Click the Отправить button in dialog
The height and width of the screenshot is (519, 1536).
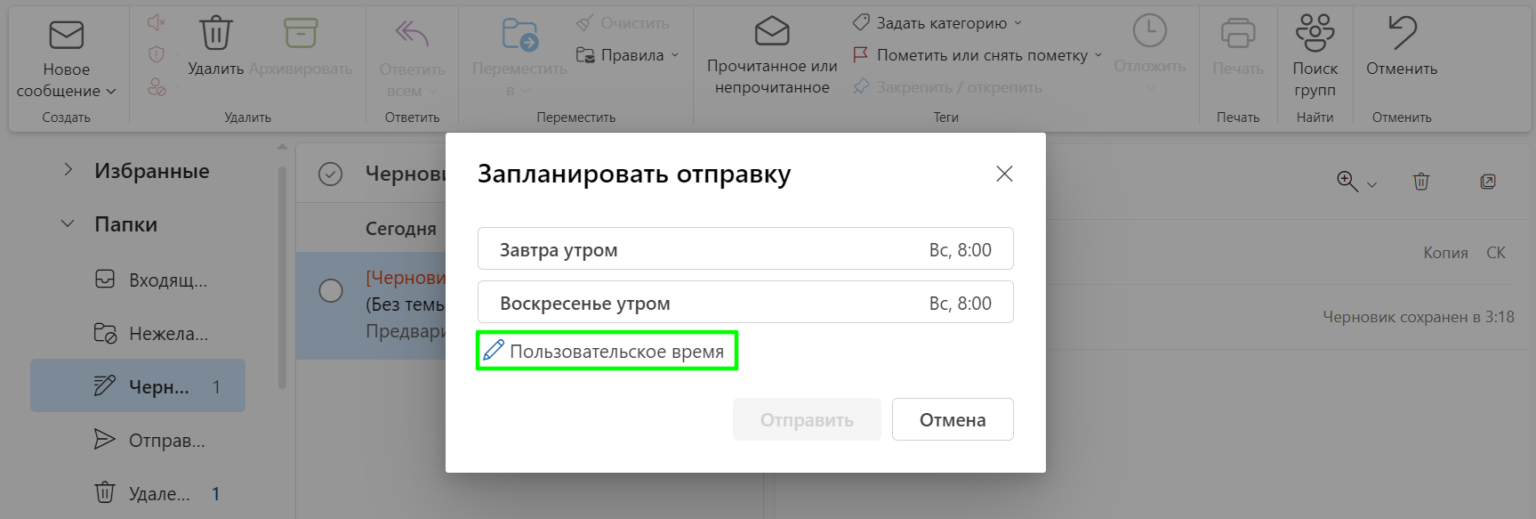(807, 419)
